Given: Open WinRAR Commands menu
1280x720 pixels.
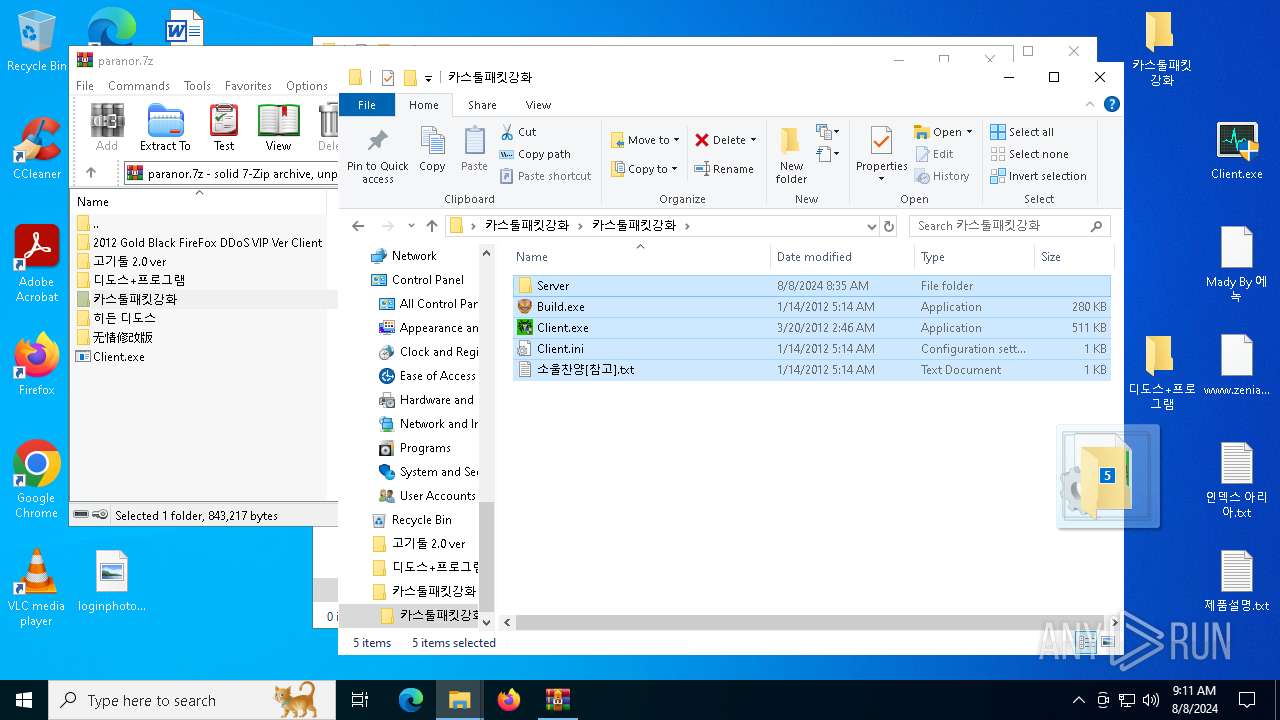Looking at the screenshot, I should pyautogui.click(x=139, y=86).
